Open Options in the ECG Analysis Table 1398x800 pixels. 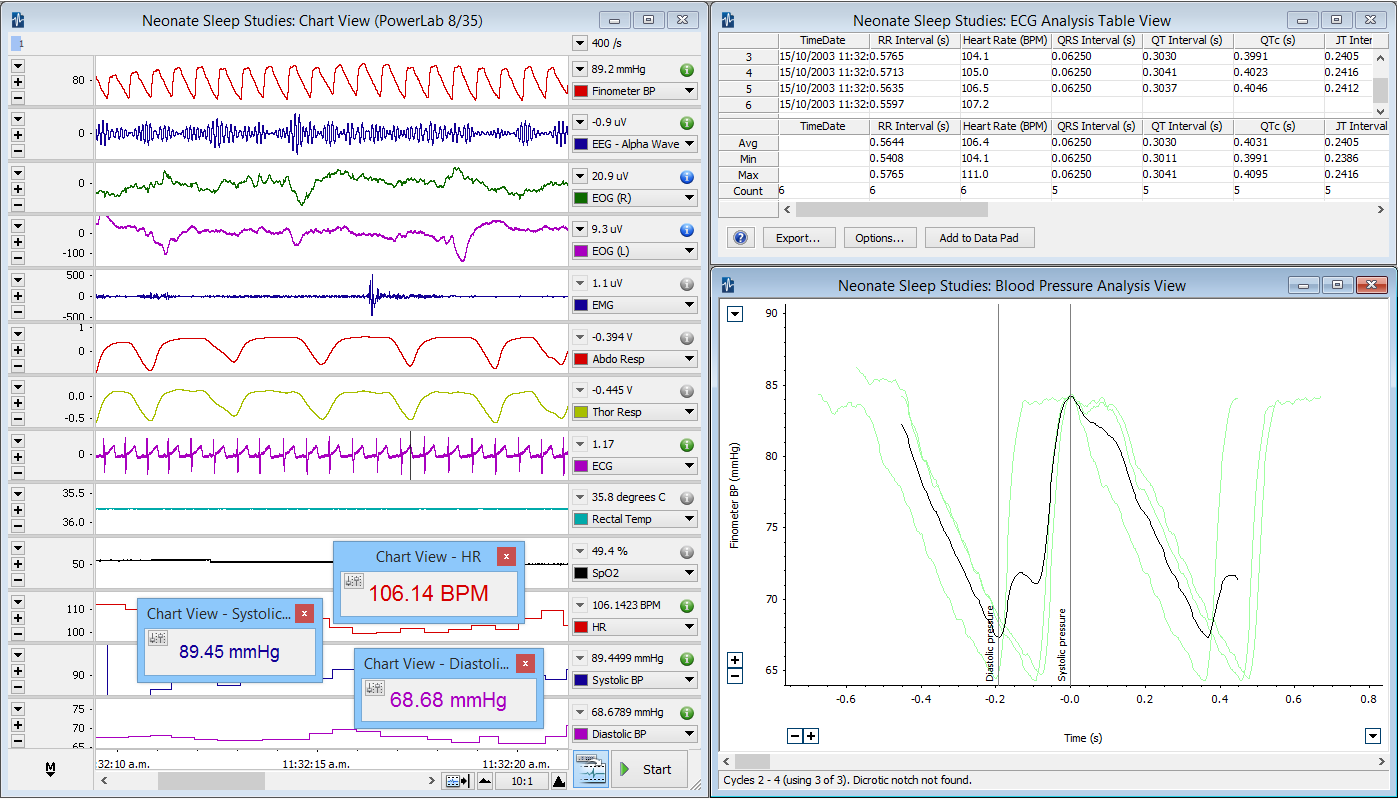[880, 237]
